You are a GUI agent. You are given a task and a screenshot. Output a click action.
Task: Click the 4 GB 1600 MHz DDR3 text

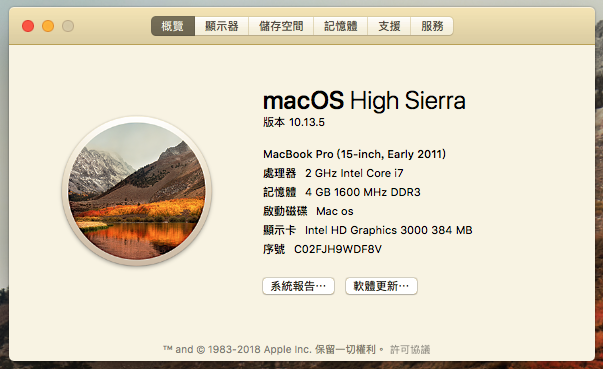pos(363,192)
